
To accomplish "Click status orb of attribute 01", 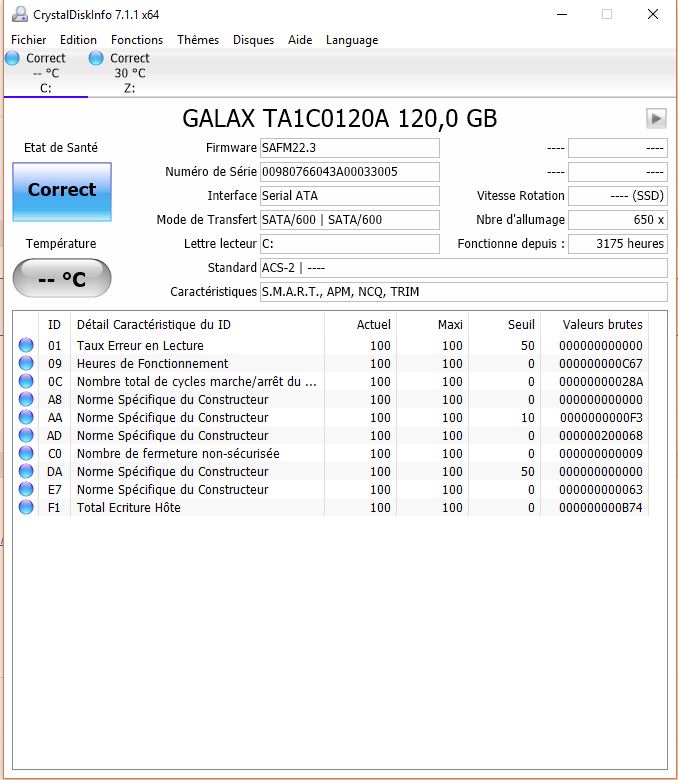I will click(26, 345).
